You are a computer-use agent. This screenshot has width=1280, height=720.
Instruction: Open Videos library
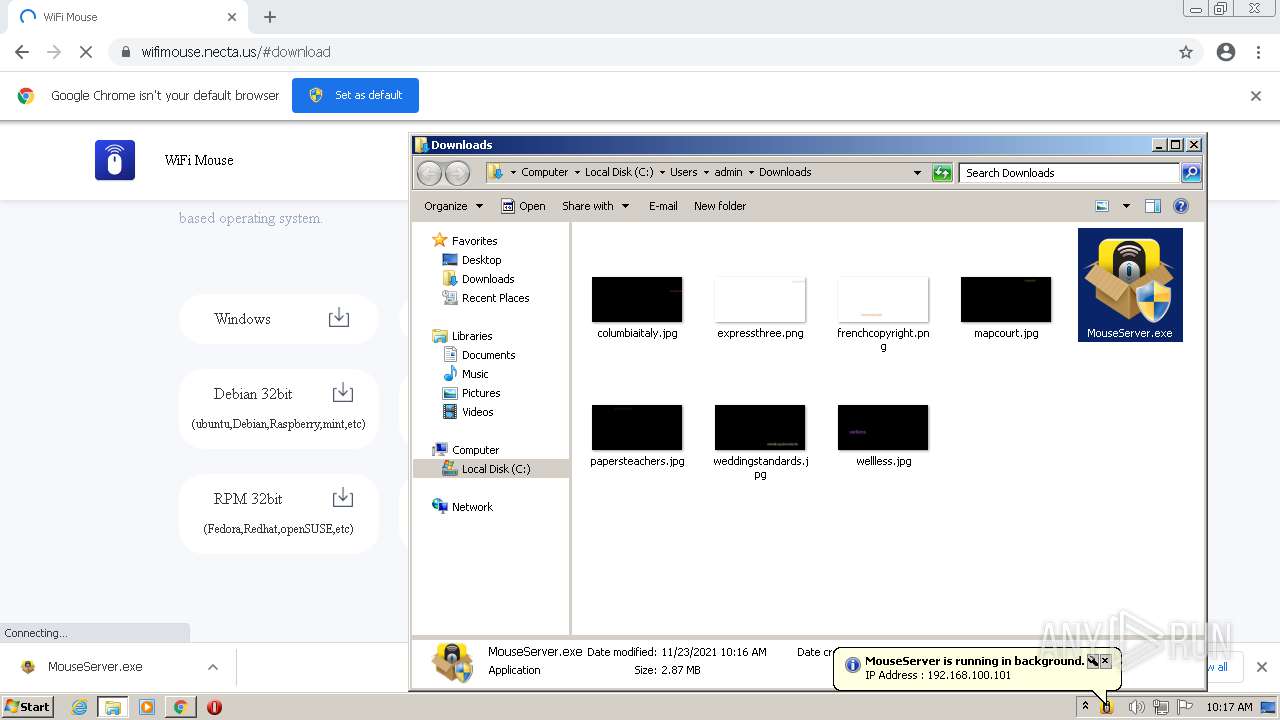click(477, 412)
